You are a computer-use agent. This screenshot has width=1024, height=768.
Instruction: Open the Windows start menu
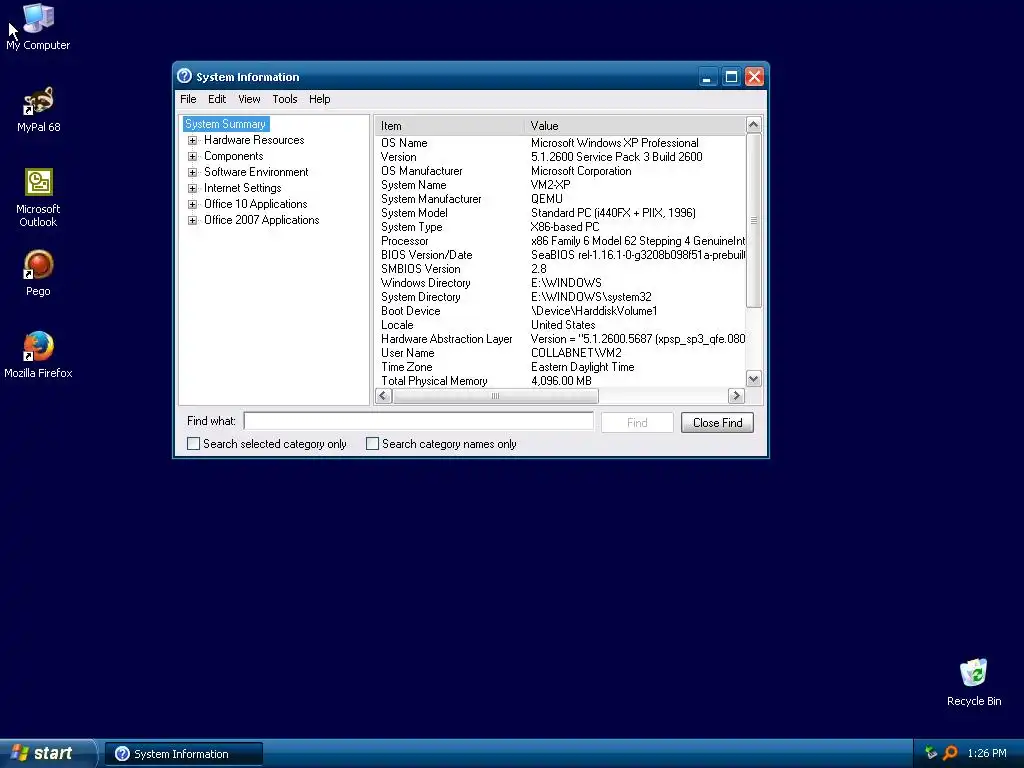pyautogui.click(x=47, y=753)
